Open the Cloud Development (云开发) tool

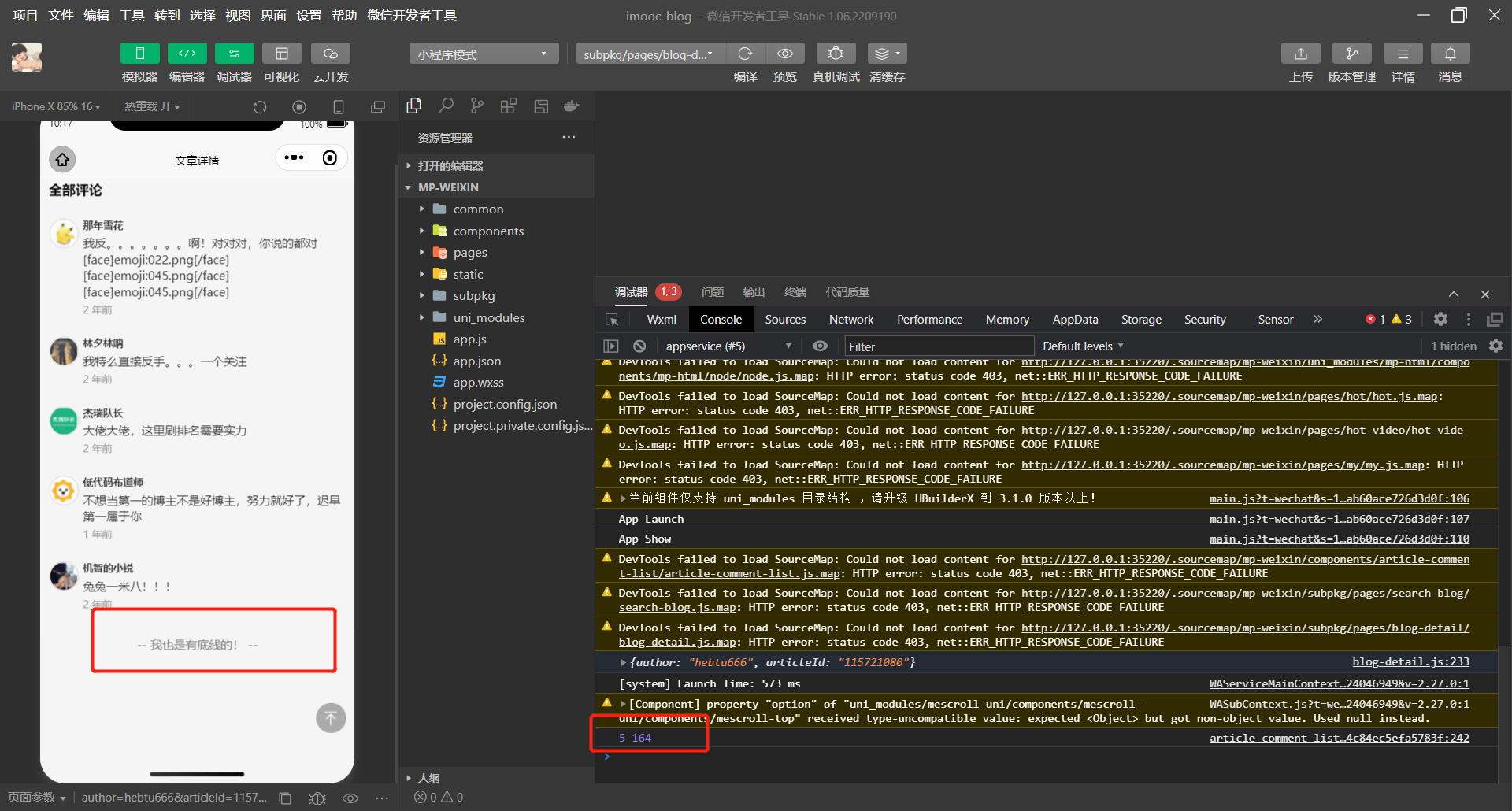click(x=330, y=54)
